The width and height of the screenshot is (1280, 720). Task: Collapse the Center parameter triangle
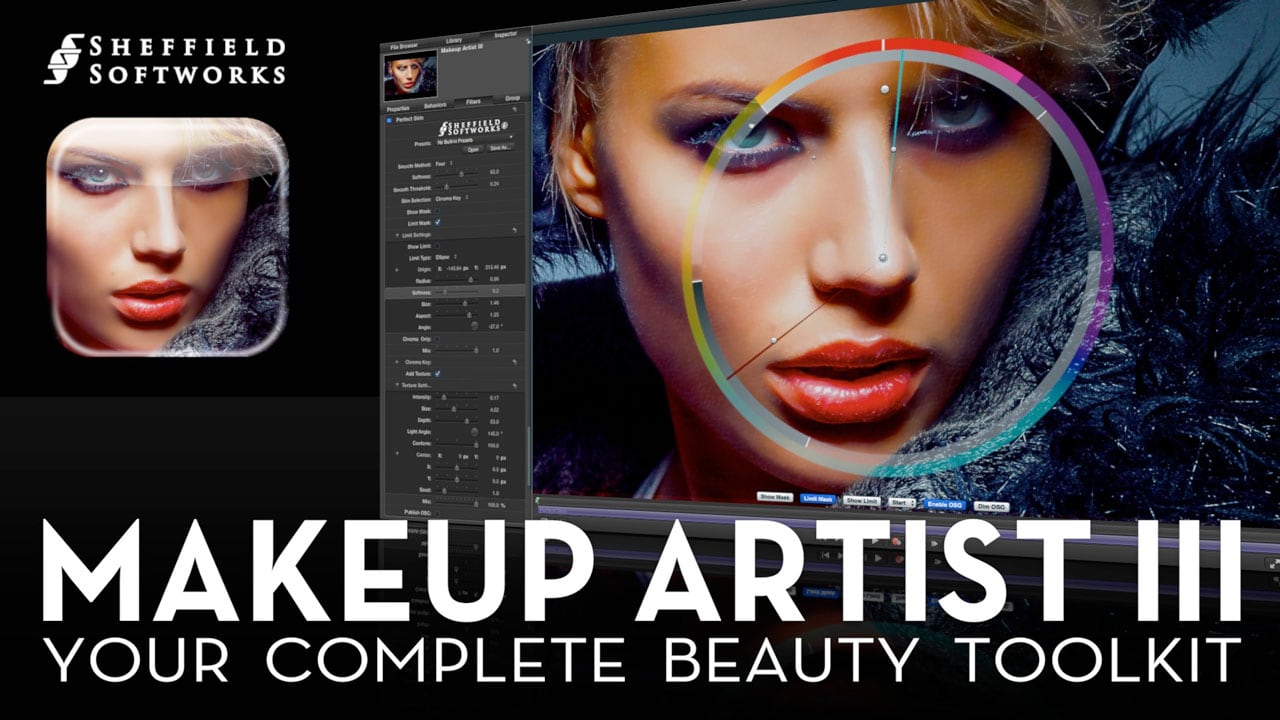[397, 454]
